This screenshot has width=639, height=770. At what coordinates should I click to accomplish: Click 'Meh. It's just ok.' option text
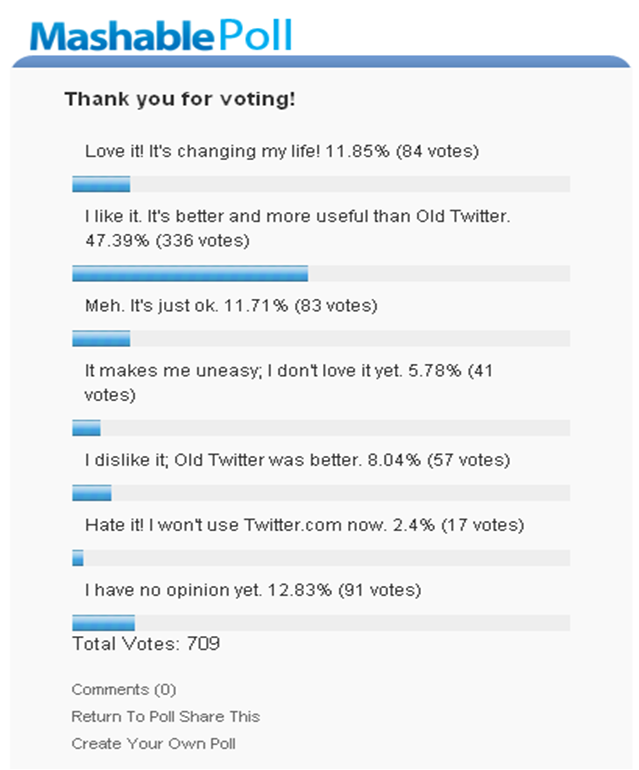[151, 305]
